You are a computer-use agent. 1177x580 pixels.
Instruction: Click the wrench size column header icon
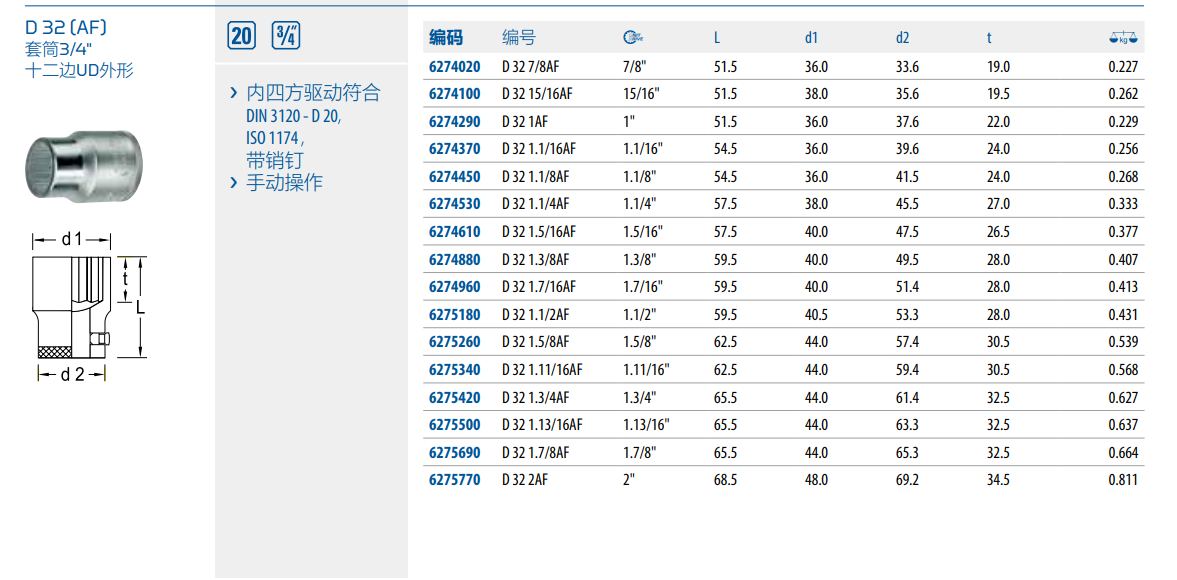(x=632, y=38)
